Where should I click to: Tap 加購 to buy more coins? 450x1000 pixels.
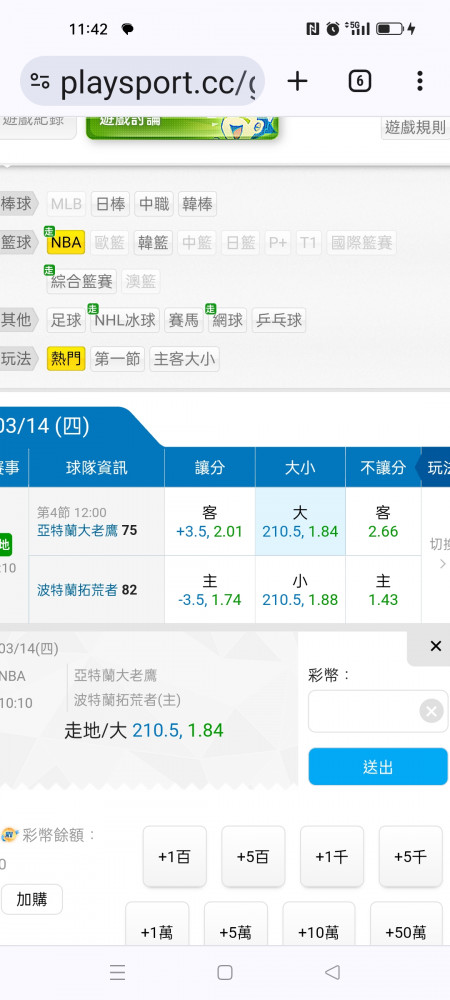coord(31,899)
